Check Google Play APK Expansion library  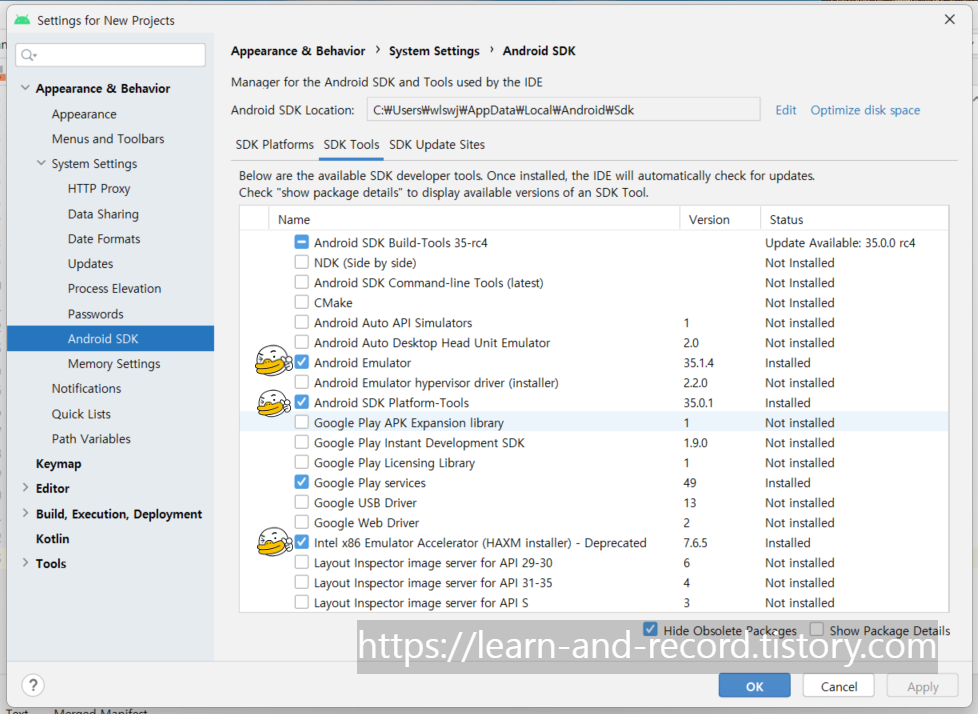302,422
